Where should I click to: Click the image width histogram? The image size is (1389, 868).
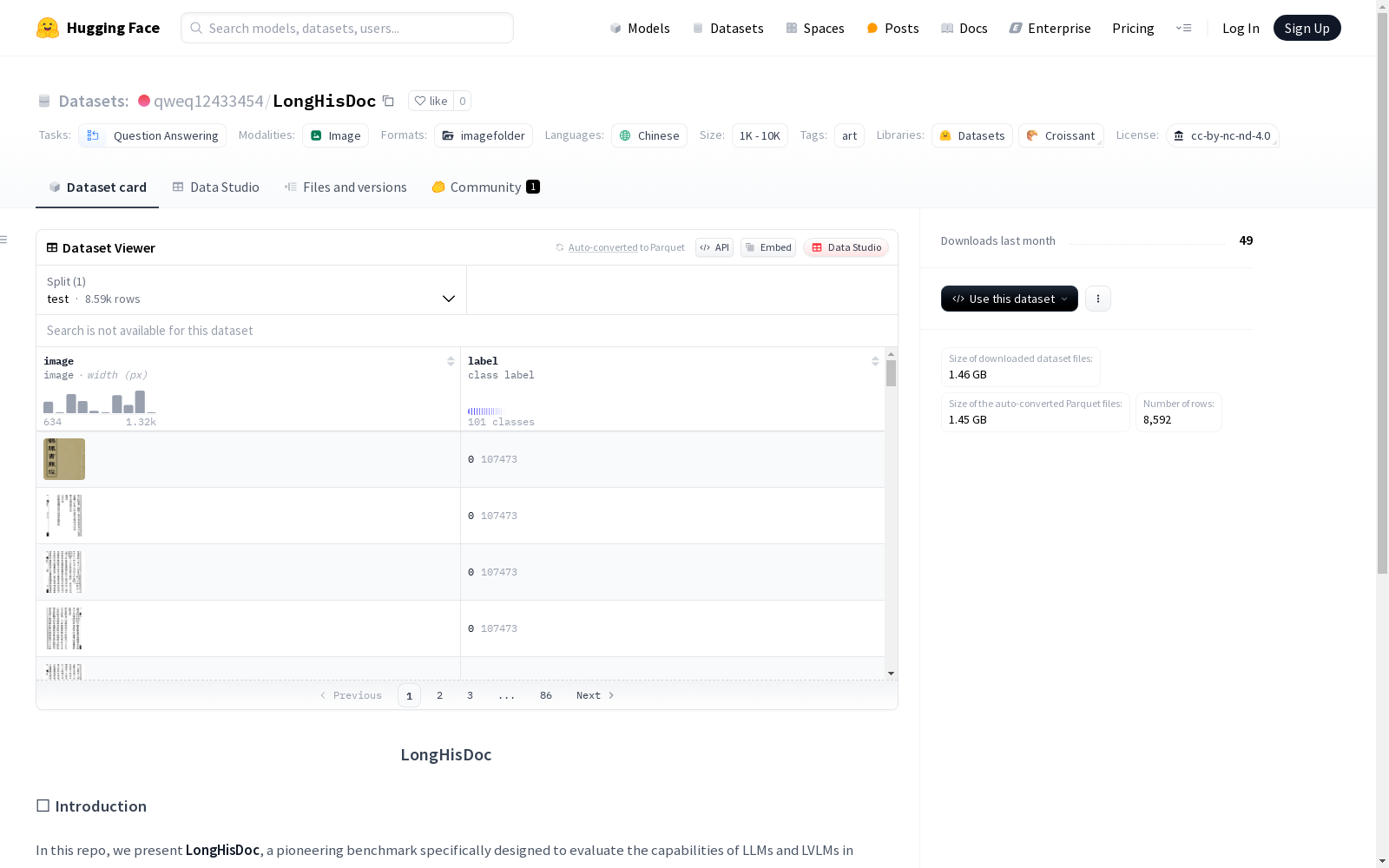(x=100, y=402)
